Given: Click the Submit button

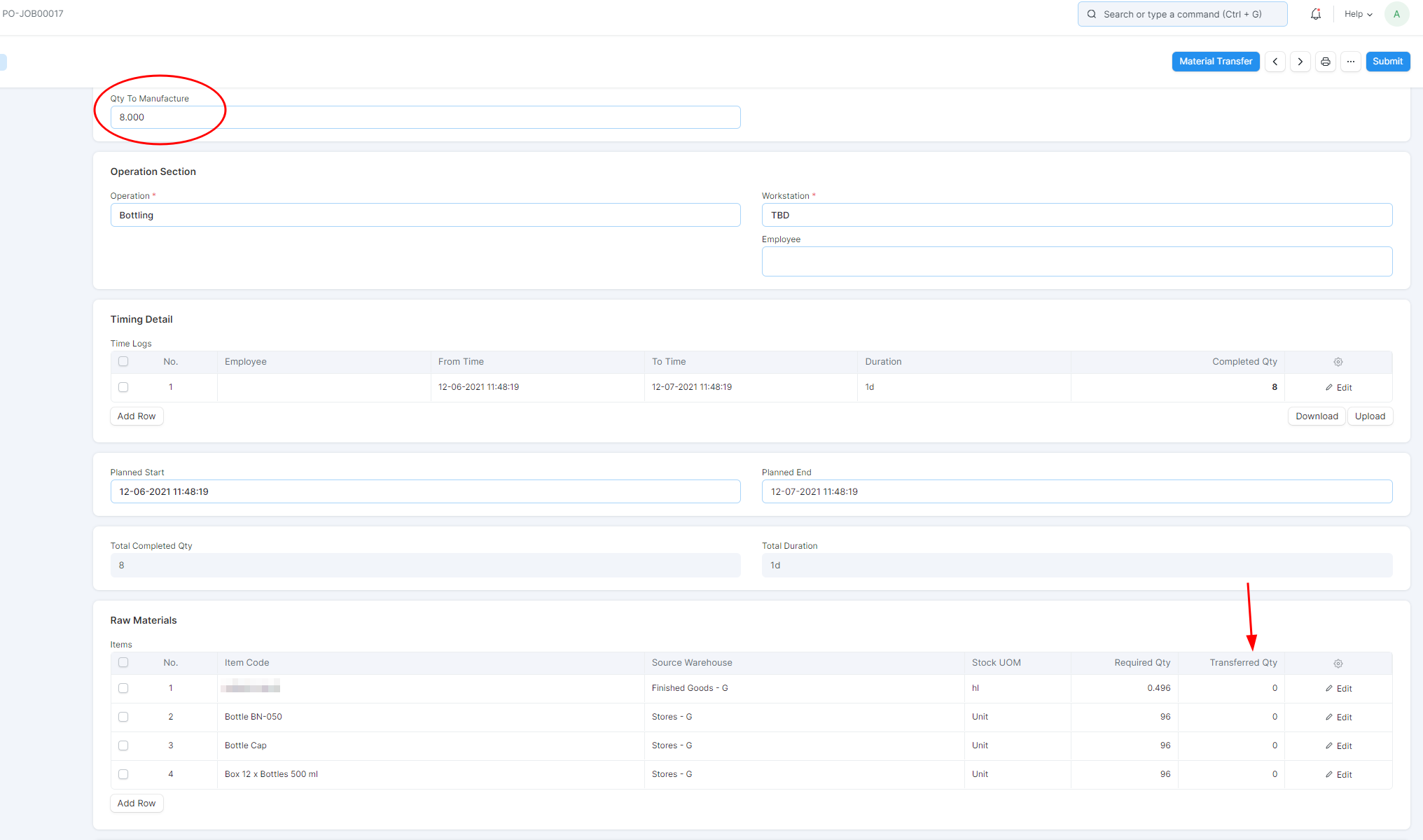Looking at the screenshot, I should point(1387,62).
